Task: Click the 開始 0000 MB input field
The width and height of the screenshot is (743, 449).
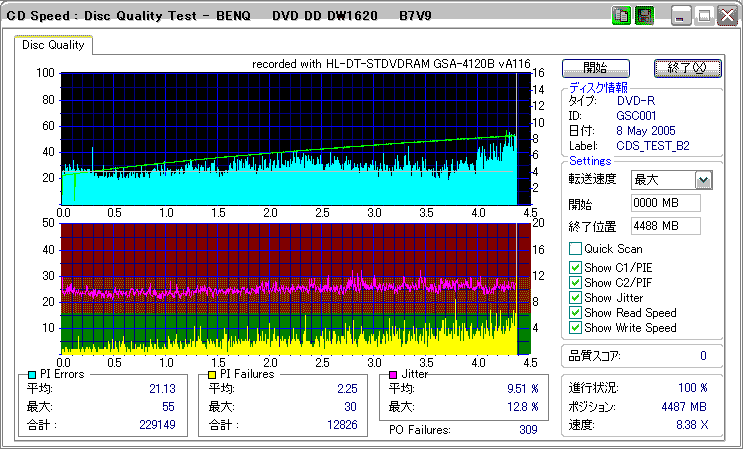Action: [666, 203]
